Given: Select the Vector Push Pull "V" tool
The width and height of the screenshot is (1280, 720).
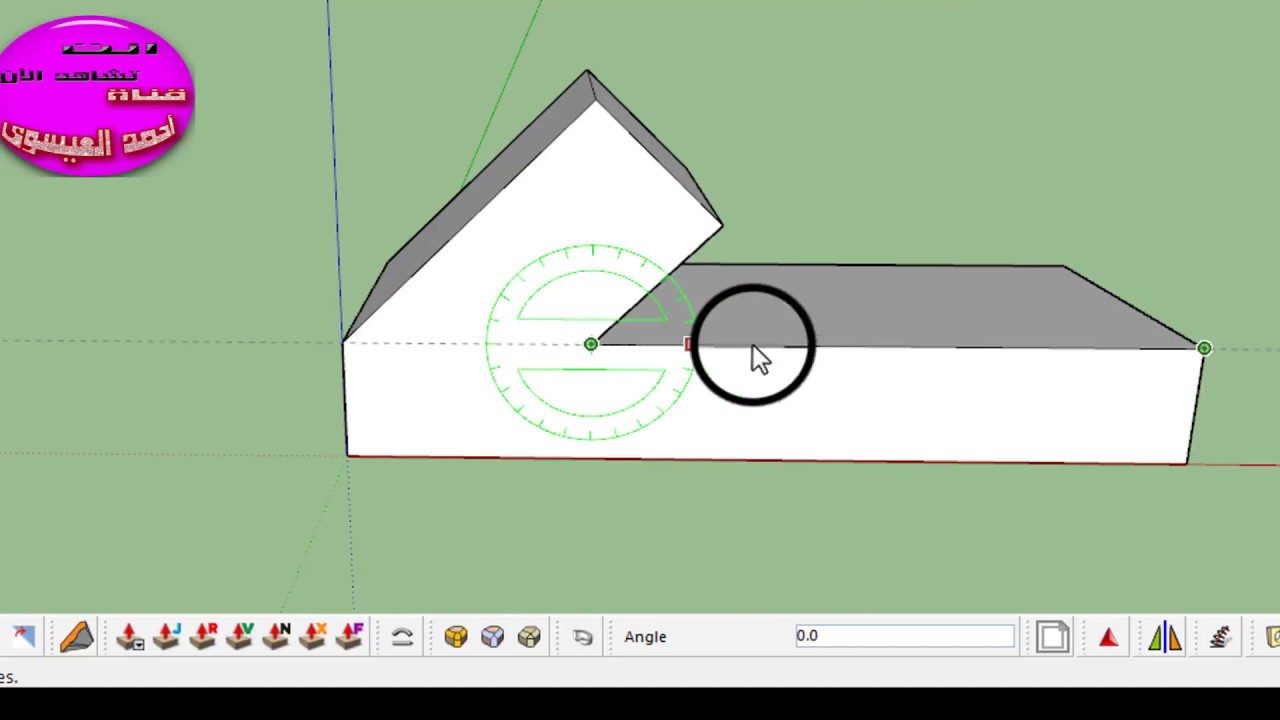Looking at the screenshot, I should [x=241, y=637].
